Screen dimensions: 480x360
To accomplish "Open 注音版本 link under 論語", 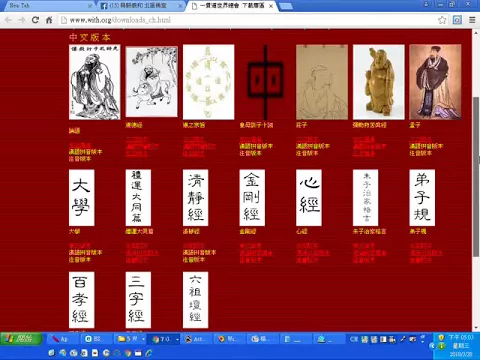I will pyautogui.click(x=80, y=159).
